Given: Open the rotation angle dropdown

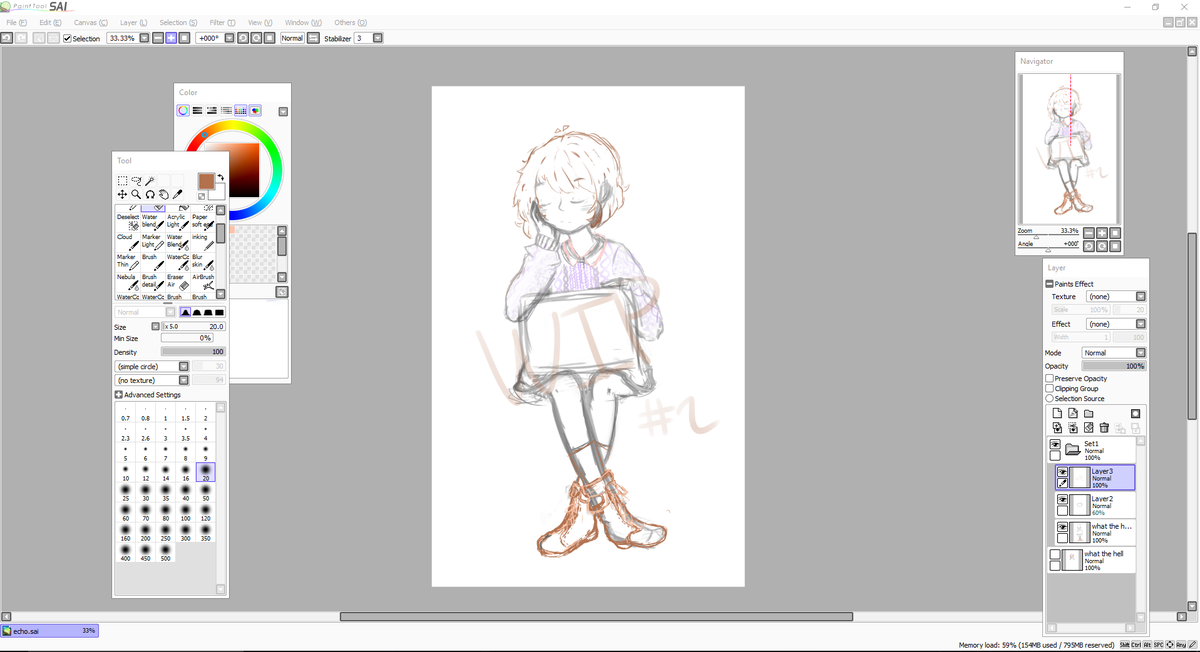Looking at the screenshot, I should (x=230, y=38).
